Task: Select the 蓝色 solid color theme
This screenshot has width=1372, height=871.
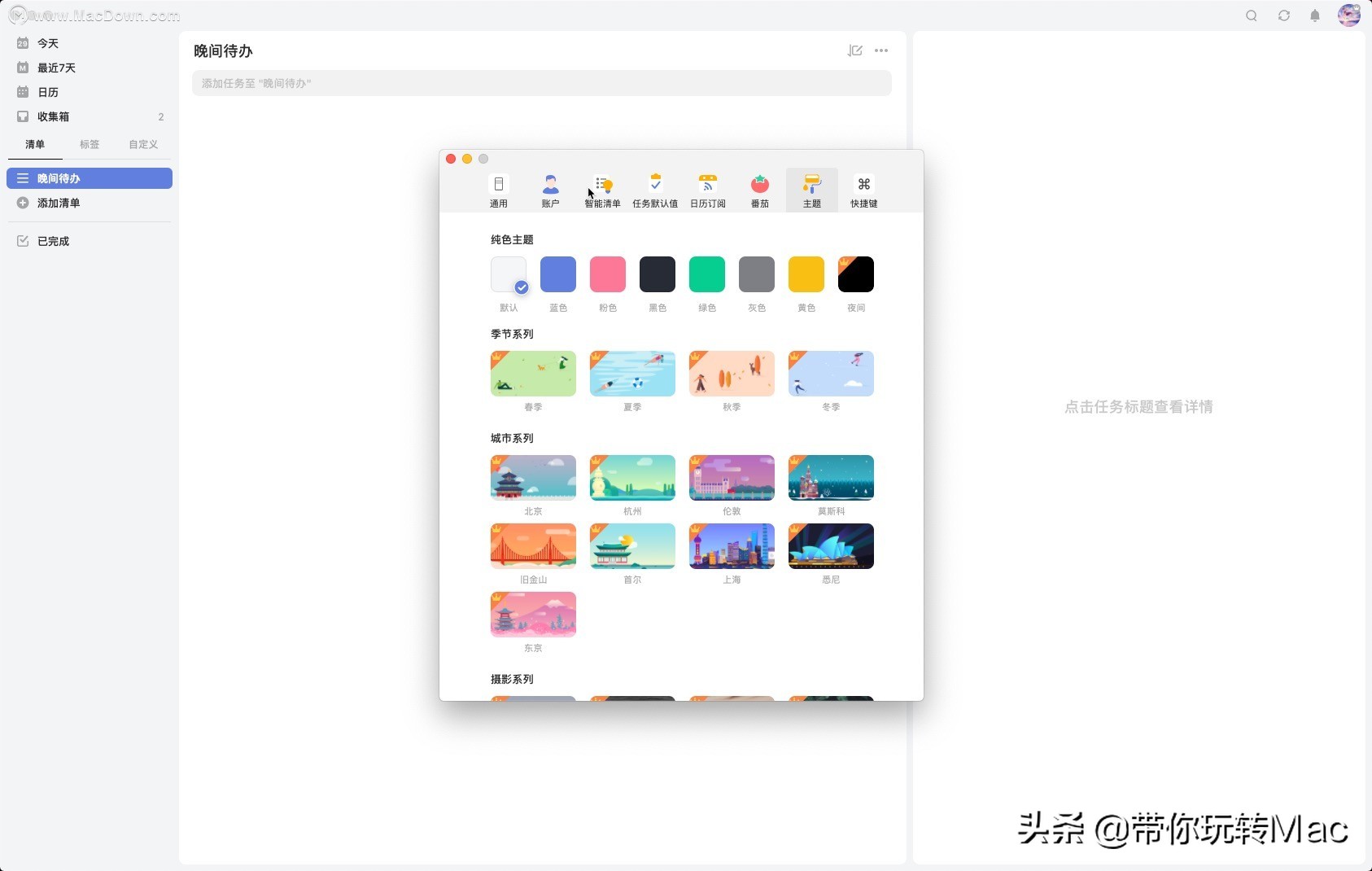Action: pos(557,274)
